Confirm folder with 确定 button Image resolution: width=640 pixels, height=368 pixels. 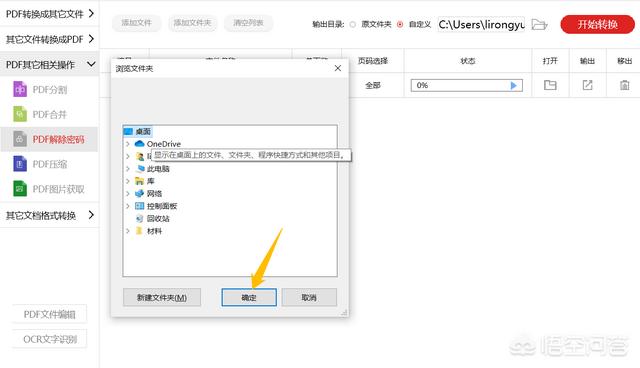tap(249, 297)
